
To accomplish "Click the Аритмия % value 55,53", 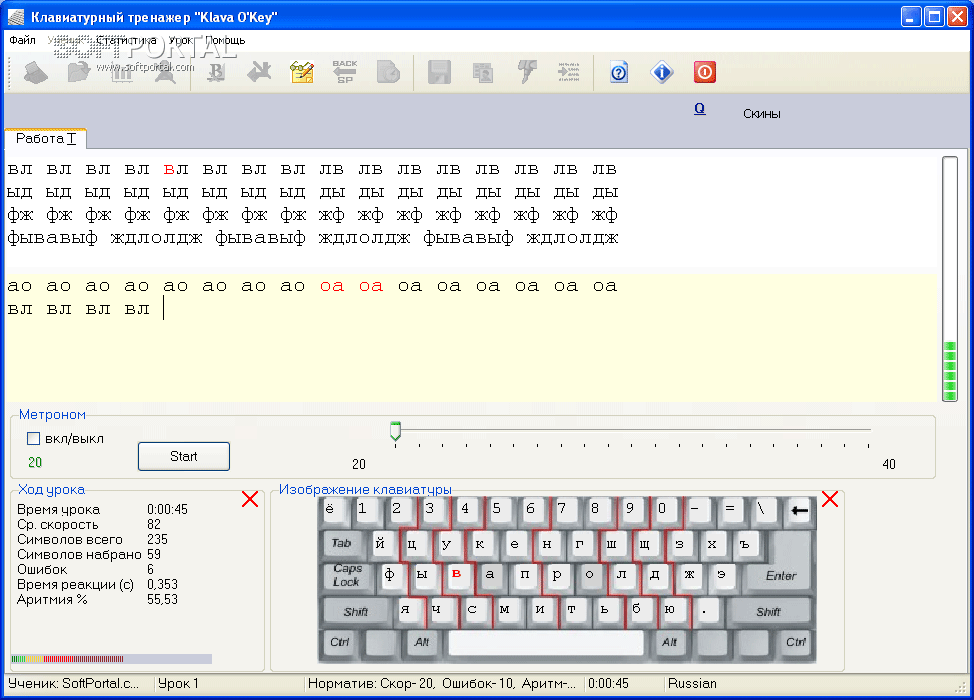I will (x=163, y=599).
